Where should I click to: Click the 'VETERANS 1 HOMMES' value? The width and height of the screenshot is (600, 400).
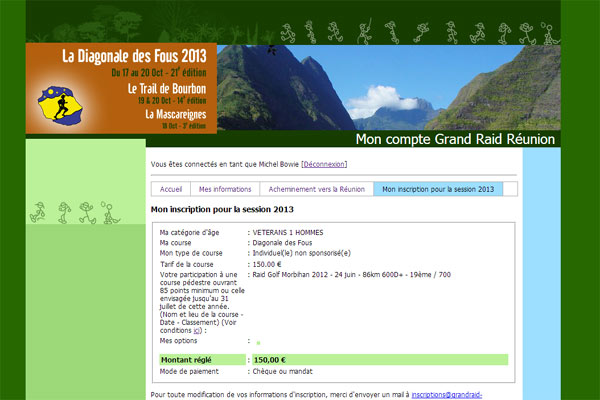tap(288, 232)
